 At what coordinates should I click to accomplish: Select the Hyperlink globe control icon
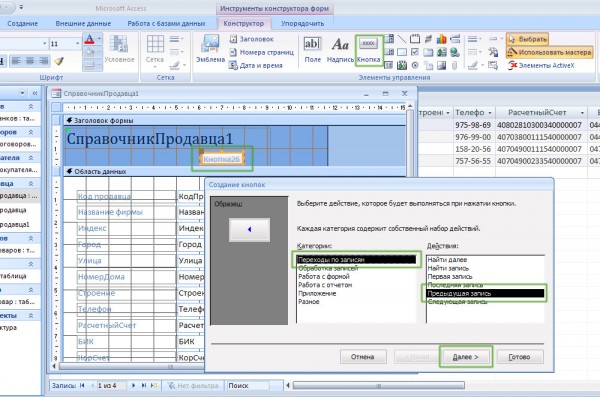click(455, 52)
